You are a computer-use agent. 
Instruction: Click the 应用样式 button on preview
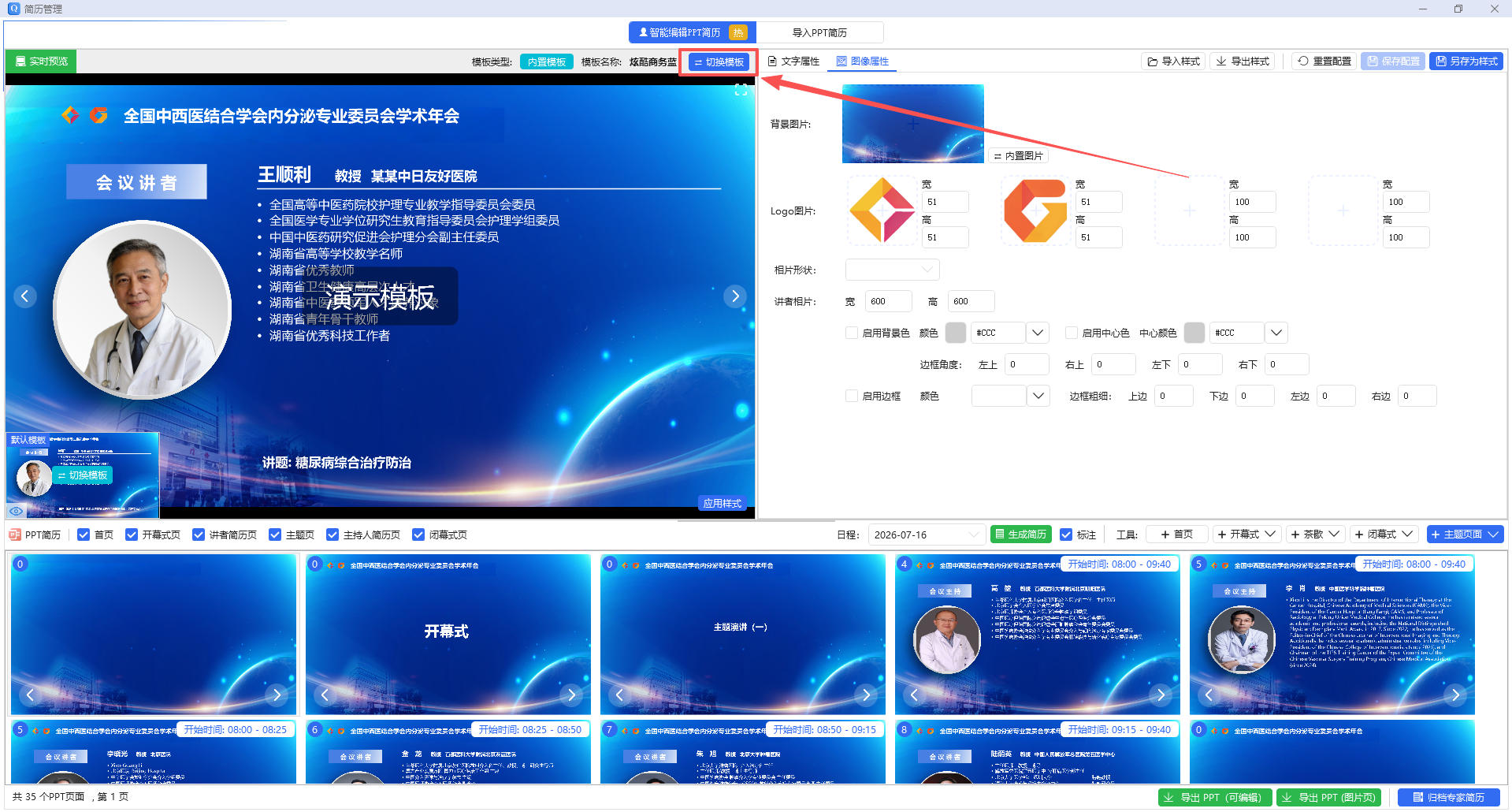click(x=722, y=503)
